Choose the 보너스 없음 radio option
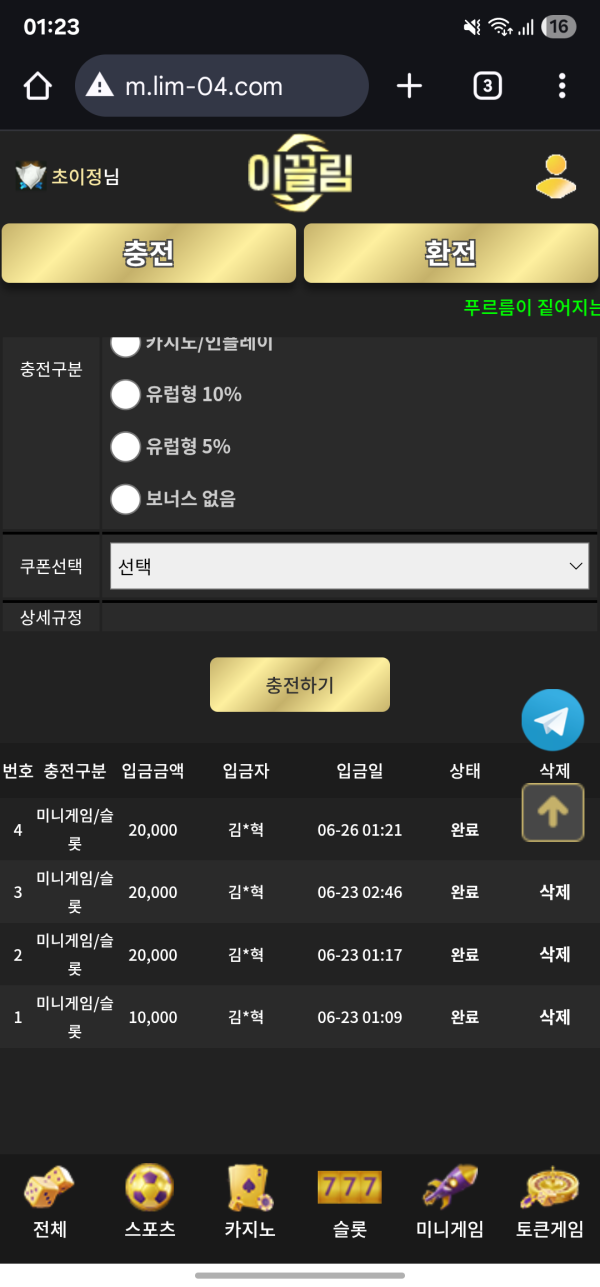Screen dimensions: 600x1287 coord(125,499)
